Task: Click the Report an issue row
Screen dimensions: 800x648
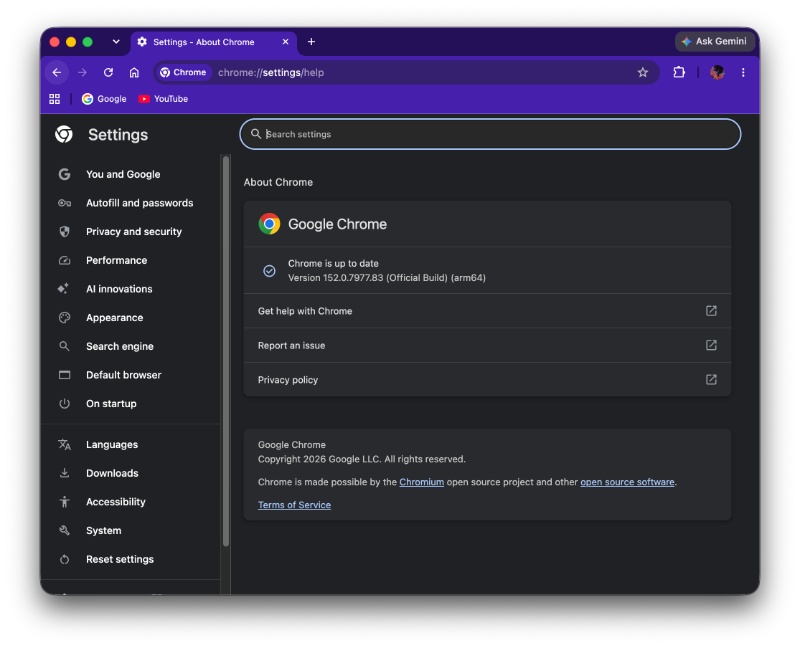Action: [487, 345]
